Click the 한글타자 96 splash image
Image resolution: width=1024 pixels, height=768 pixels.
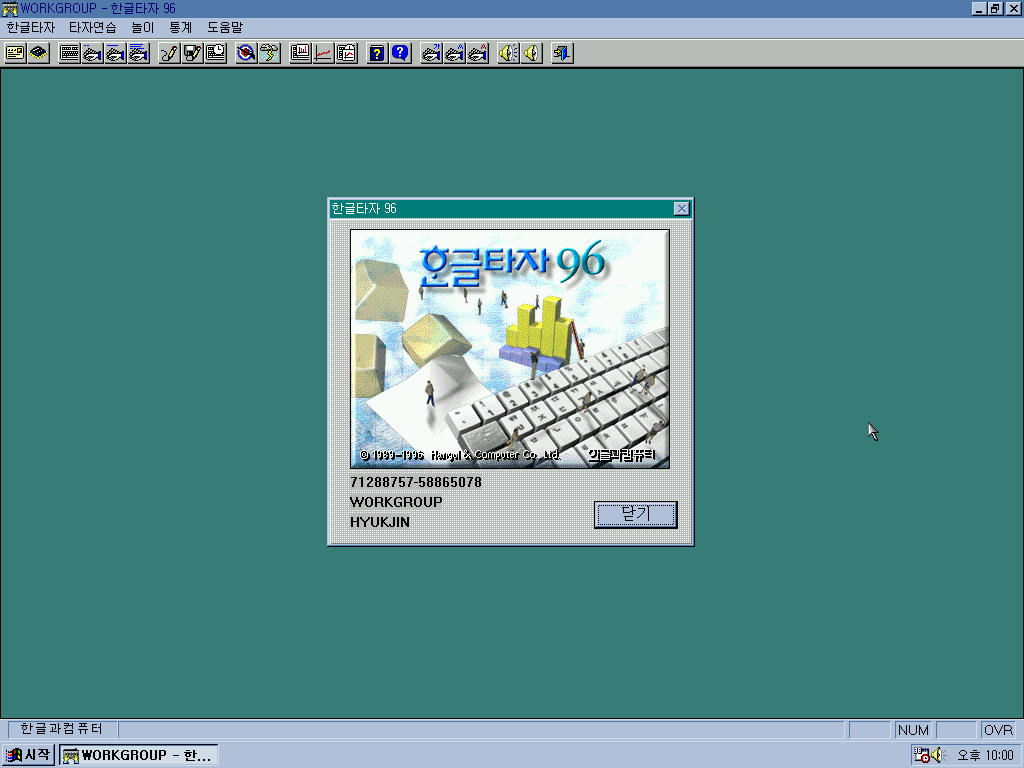click(x=510, y=349)
